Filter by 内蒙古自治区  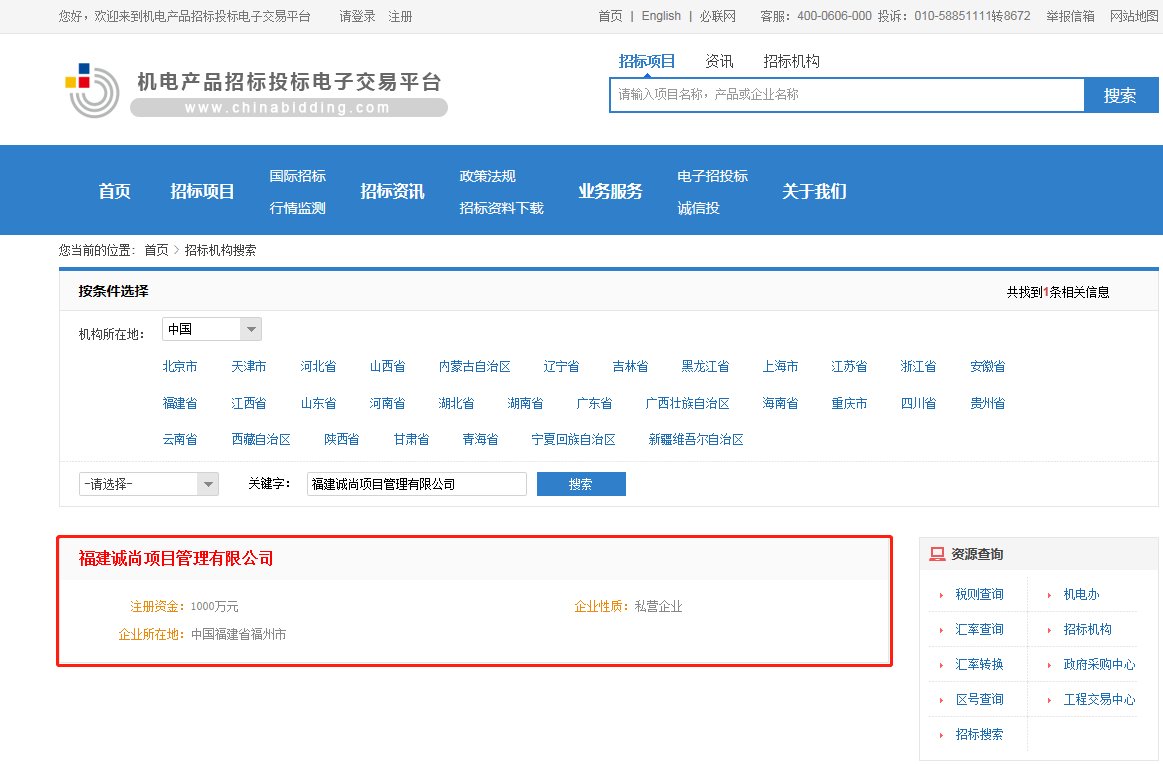(475, 366)
